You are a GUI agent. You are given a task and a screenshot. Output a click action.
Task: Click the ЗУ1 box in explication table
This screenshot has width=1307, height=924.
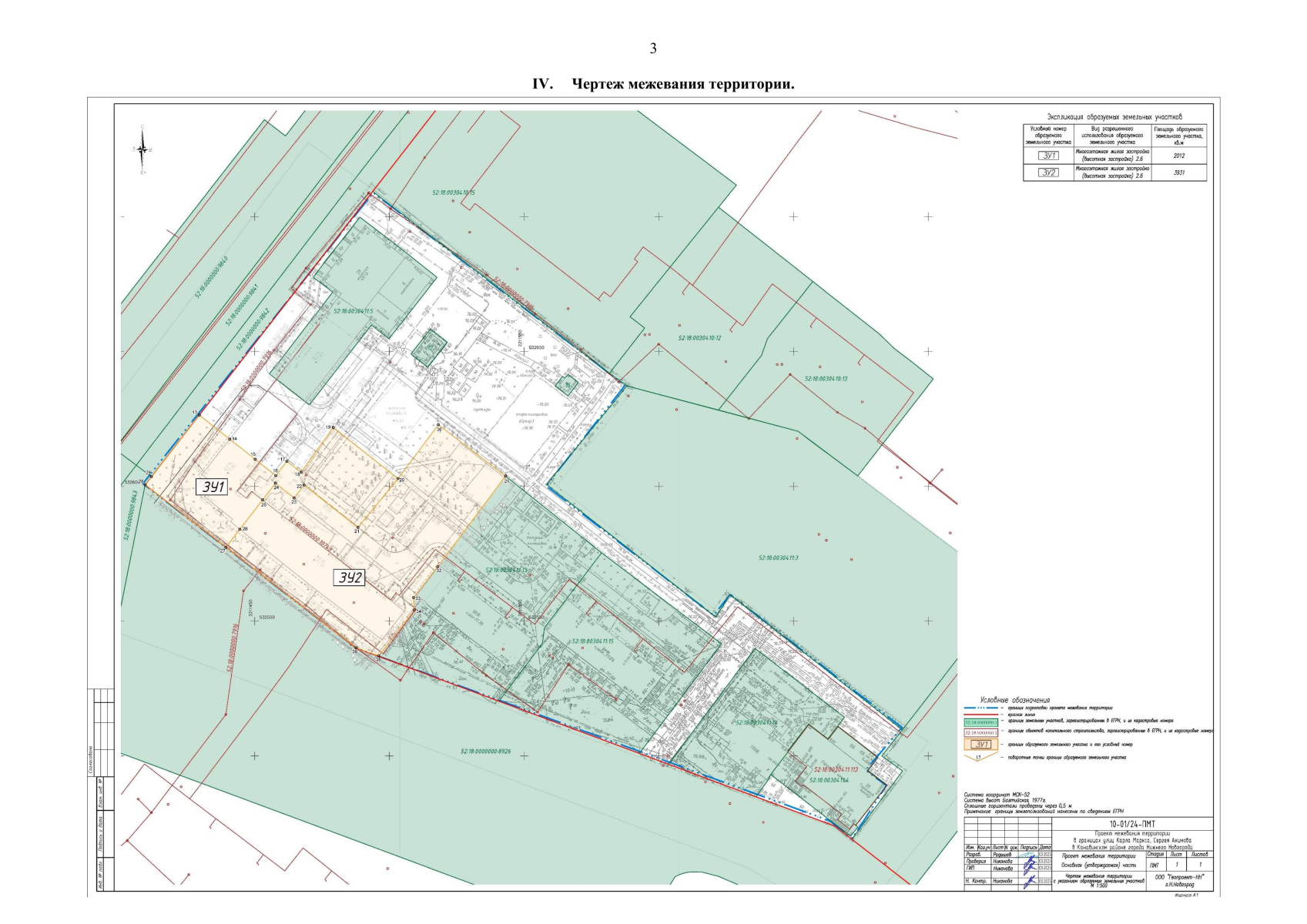pos(1048,156)
